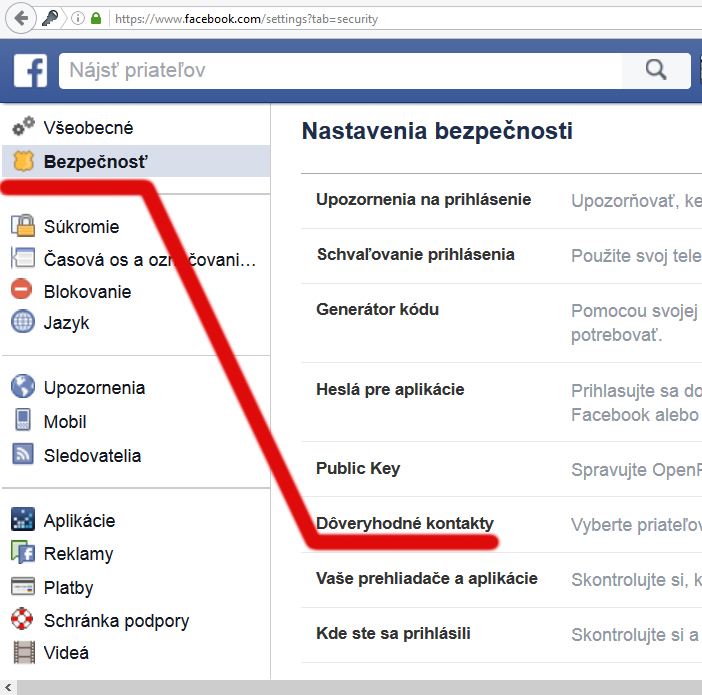Click the RSS icon beside Sledovatelia
This screenshot has height=695, width=702.
point(23,455)
